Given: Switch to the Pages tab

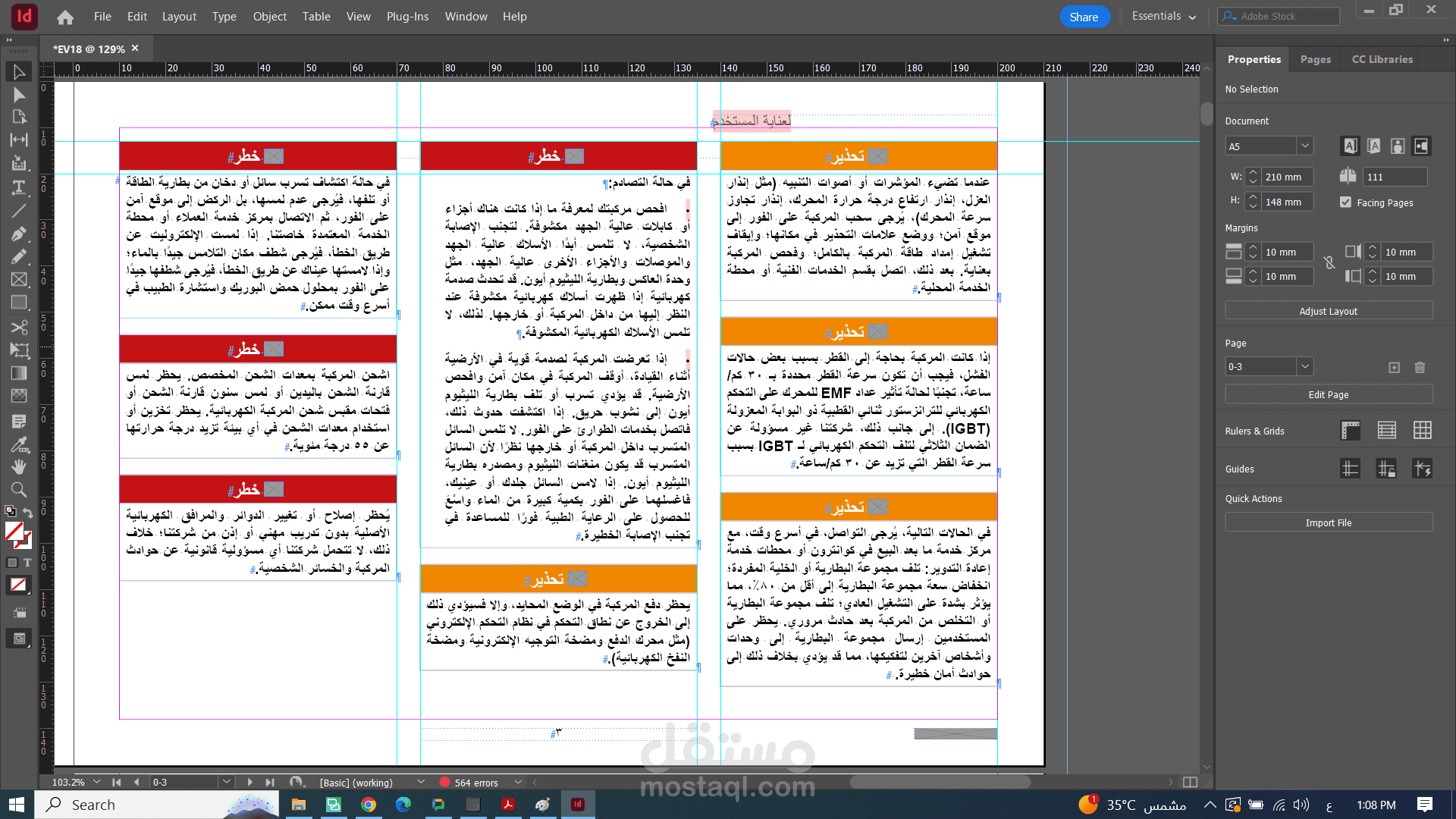Looking at the screenshot, I should click(x=1315, y=59).
